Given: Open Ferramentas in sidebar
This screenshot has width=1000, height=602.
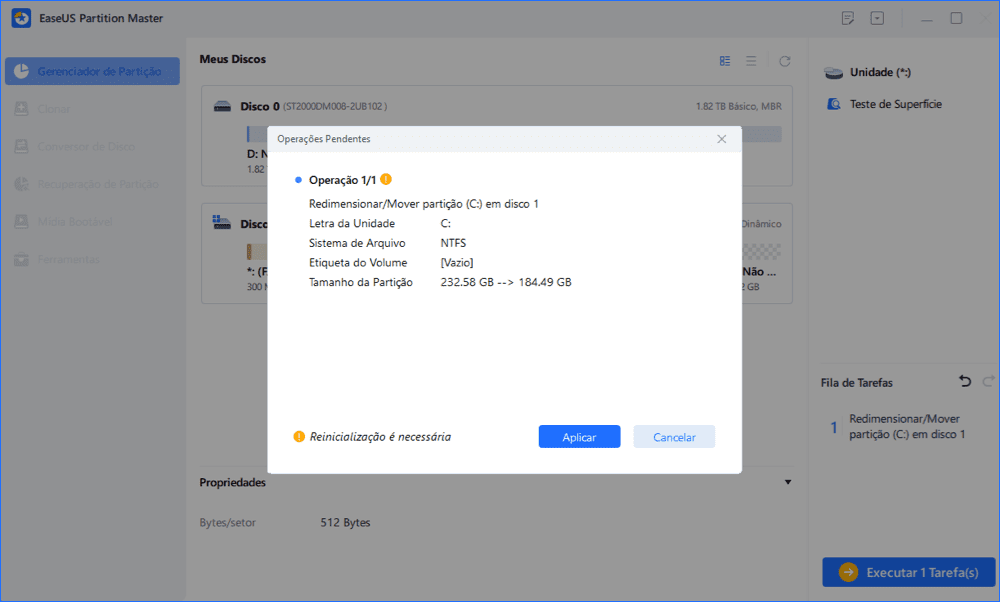Looking at the screenshot, I should [92, 260].
